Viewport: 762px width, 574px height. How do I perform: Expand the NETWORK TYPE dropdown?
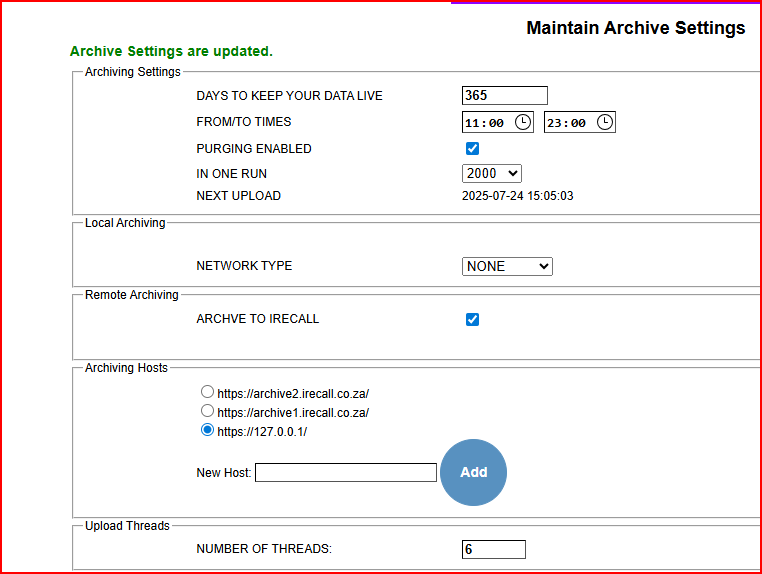507,266
